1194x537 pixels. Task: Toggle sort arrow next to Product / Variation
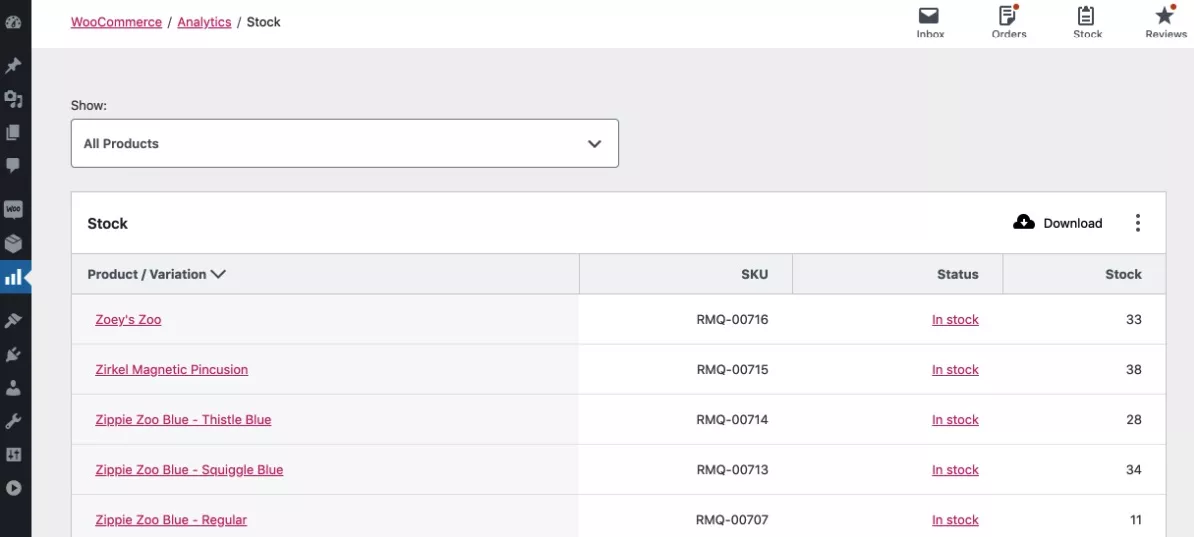coord(219,274)
